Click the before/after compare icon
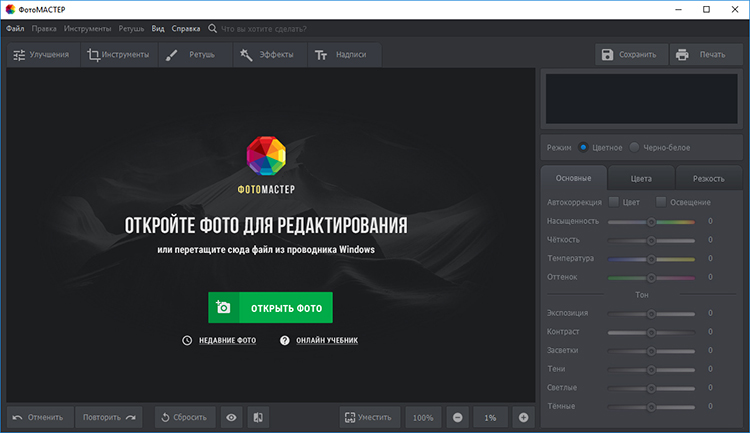The image size is (750, 433). (x=257, y=417)
